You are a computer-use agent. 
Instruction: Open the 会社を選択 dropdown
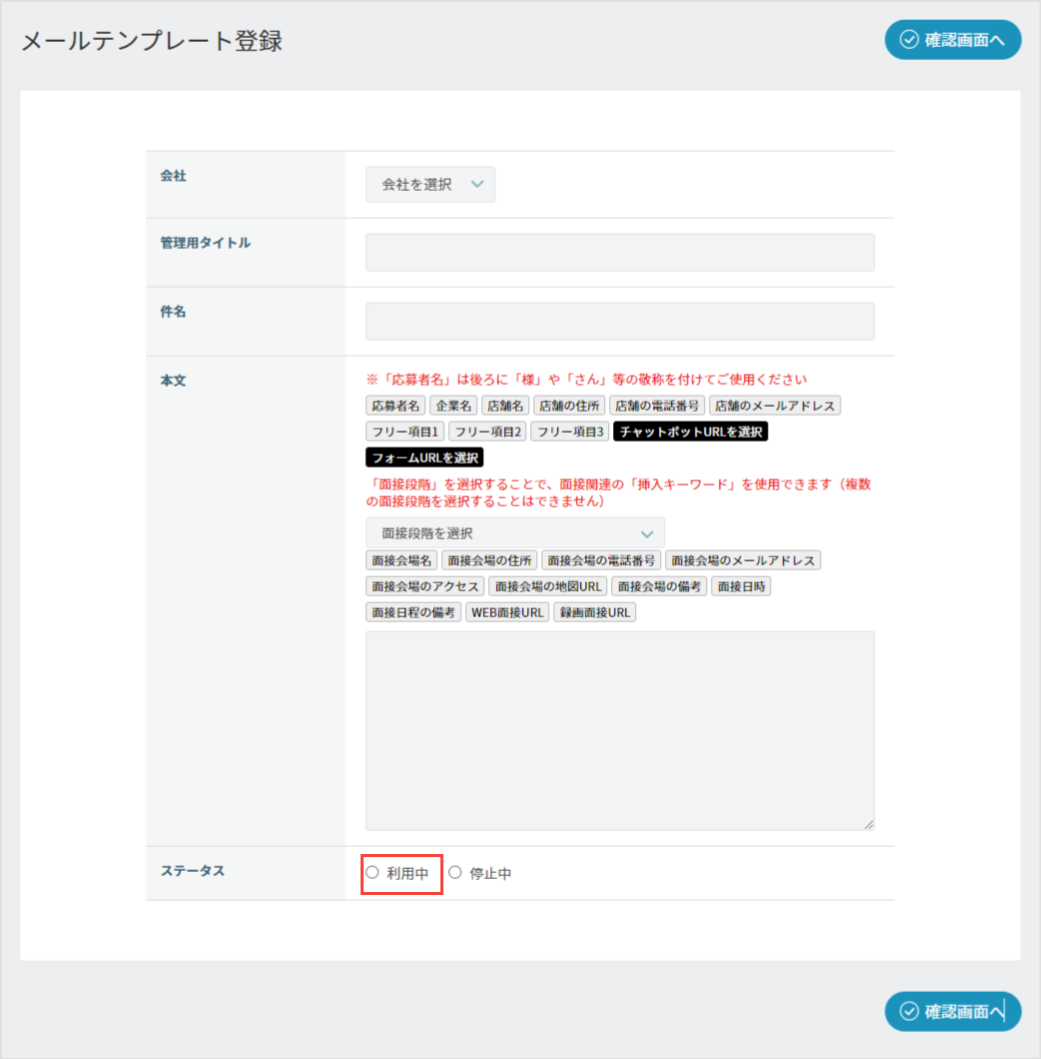430,185
